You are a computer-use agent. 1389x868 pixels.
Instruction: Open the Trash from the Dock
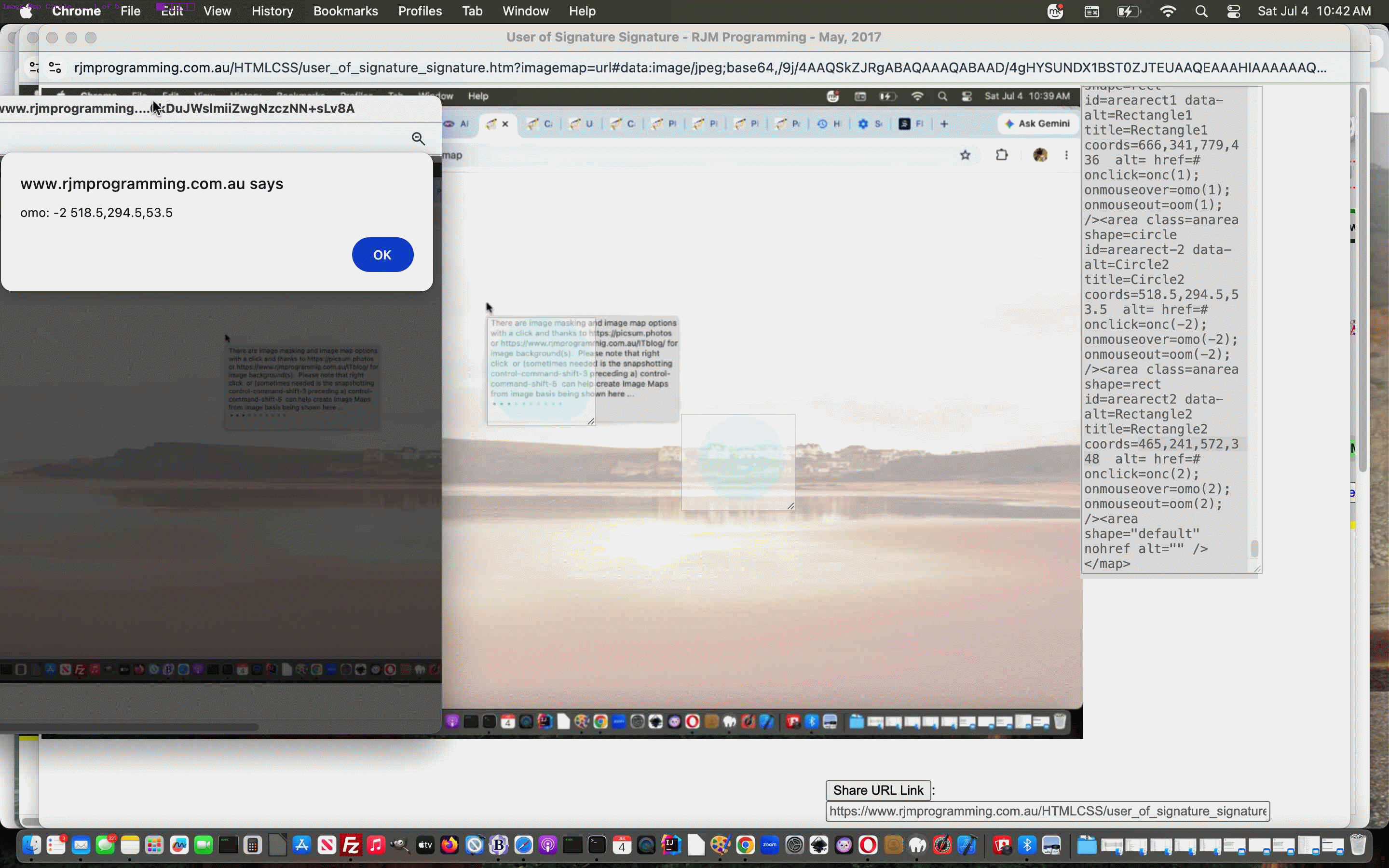click(x=1358, y=845)
